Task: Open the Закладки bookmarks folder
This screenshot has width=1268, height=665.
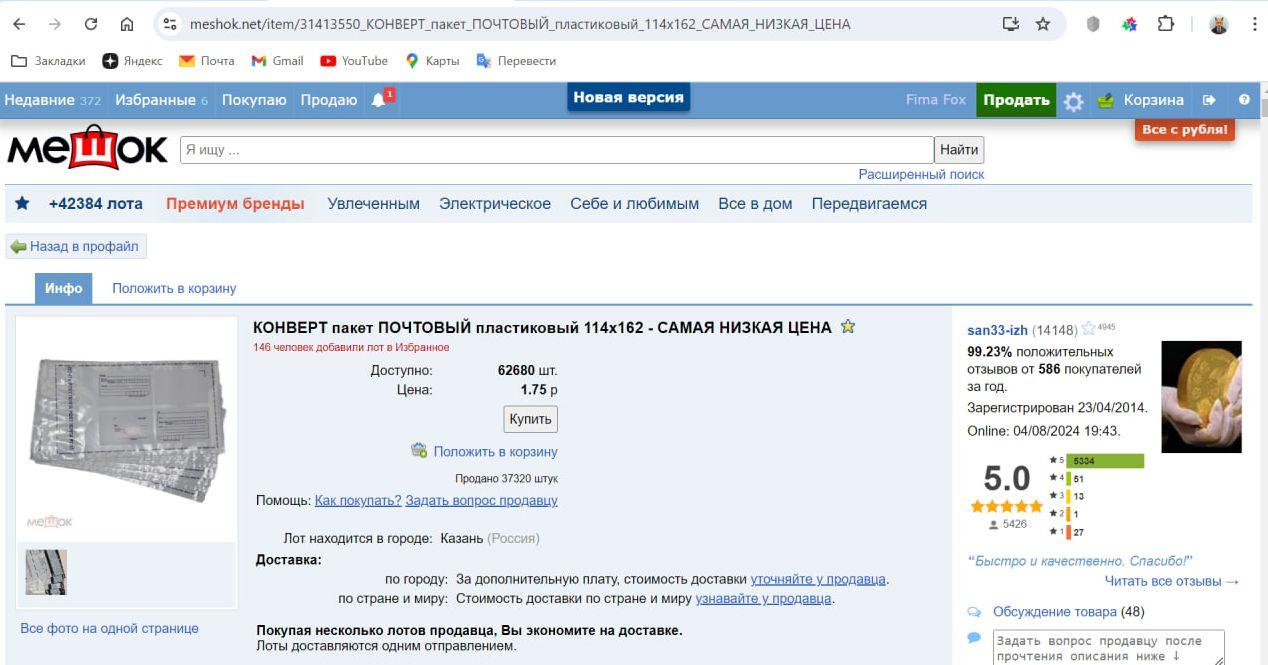Action: 48,61
